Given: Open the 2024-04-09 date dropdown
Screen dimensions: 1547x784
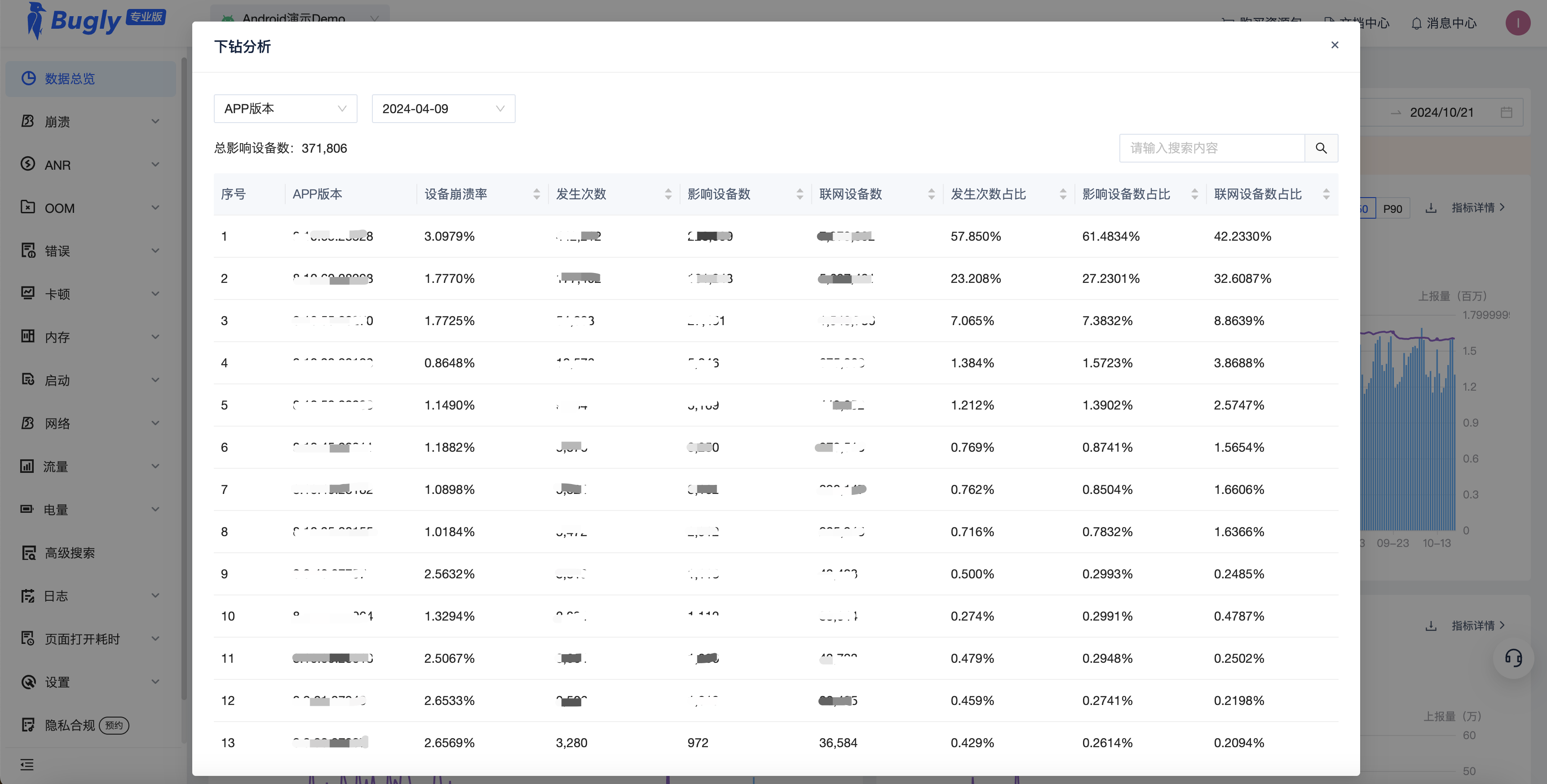Looking at the screenshot, I should pos(443,109).
